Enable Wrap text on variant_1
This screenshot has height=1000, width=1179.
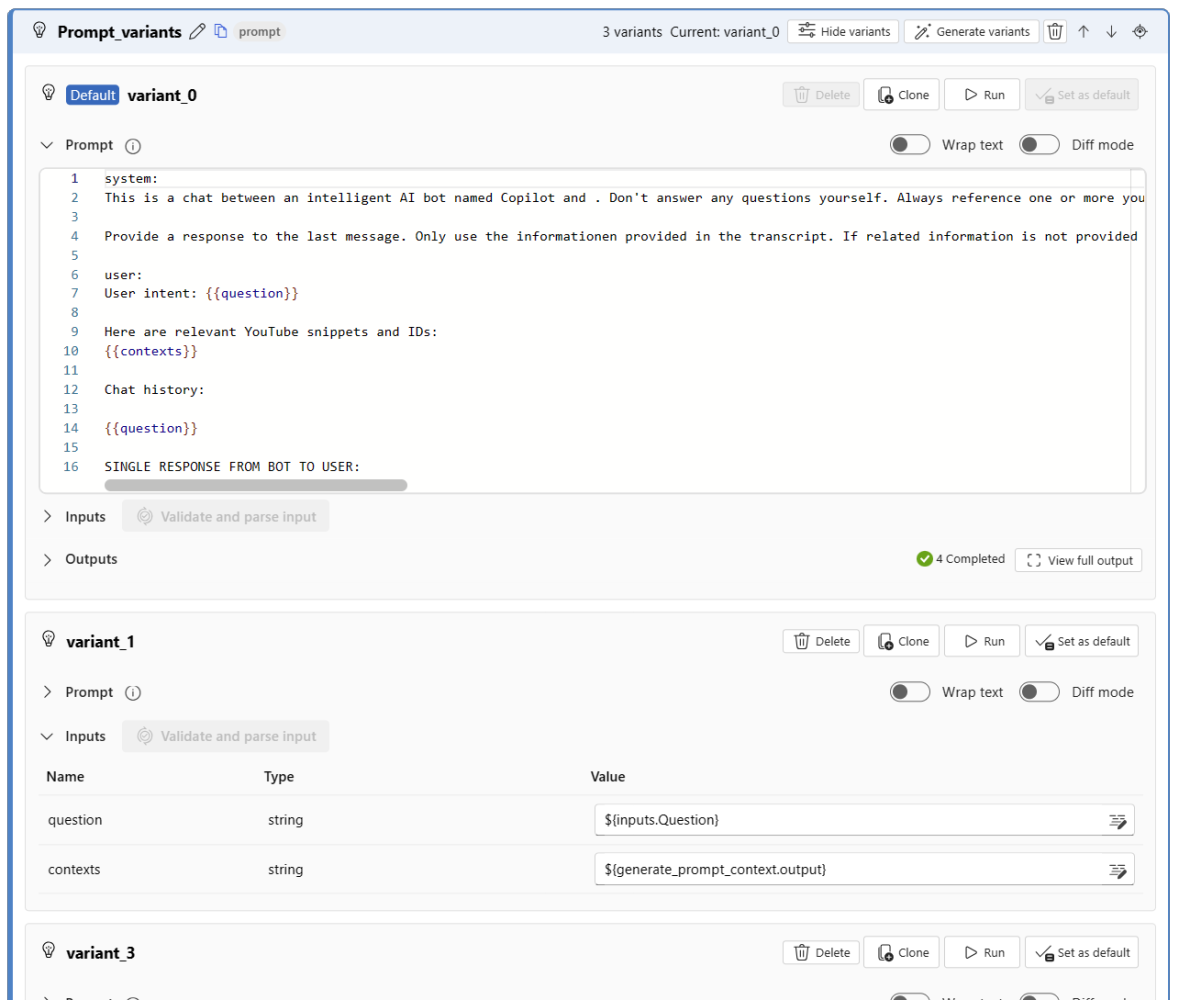(x=909, y=691)
